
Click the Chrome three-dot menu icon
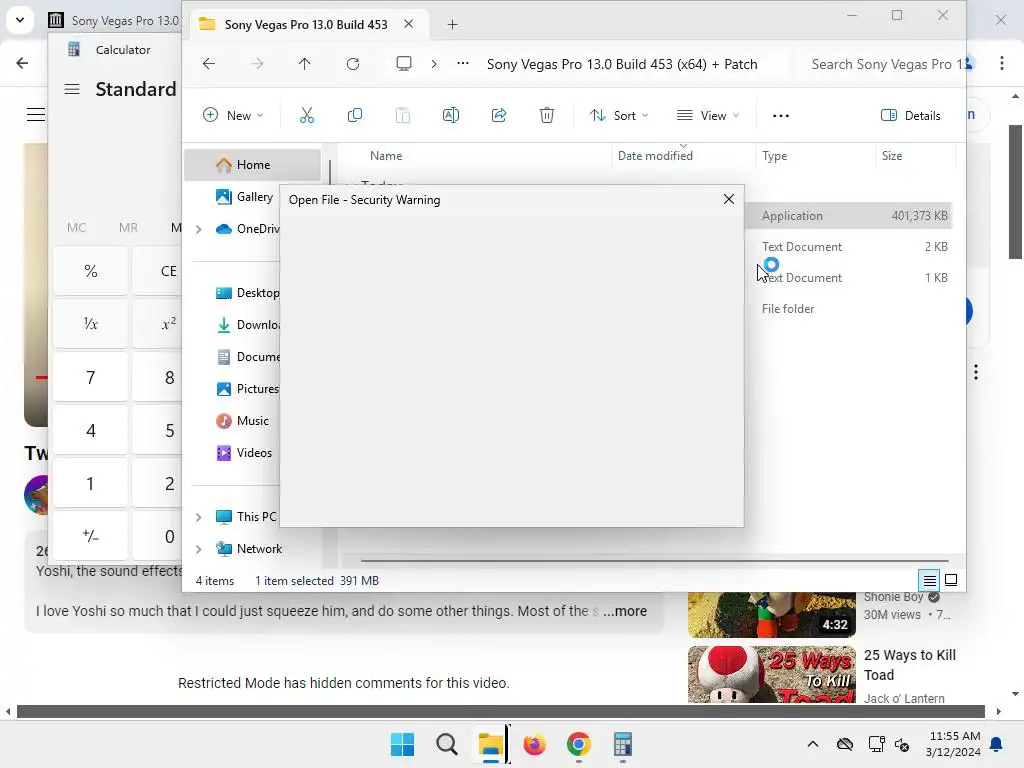[x=1002, y=63]
